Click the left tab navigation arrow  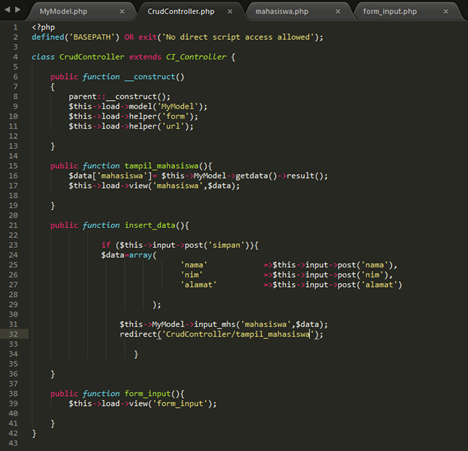coord(7,10)
